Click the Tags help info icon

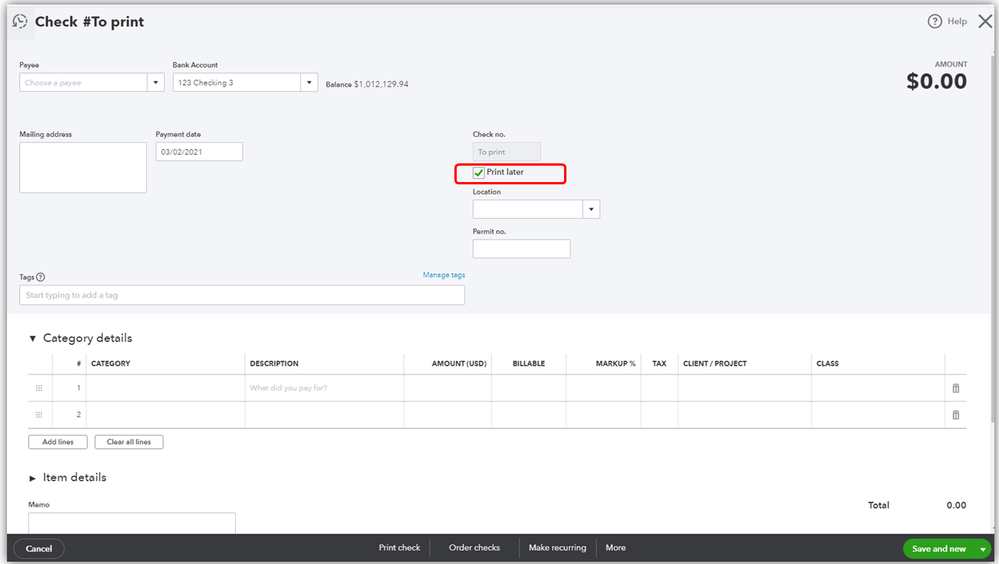[x=41, y=277]
